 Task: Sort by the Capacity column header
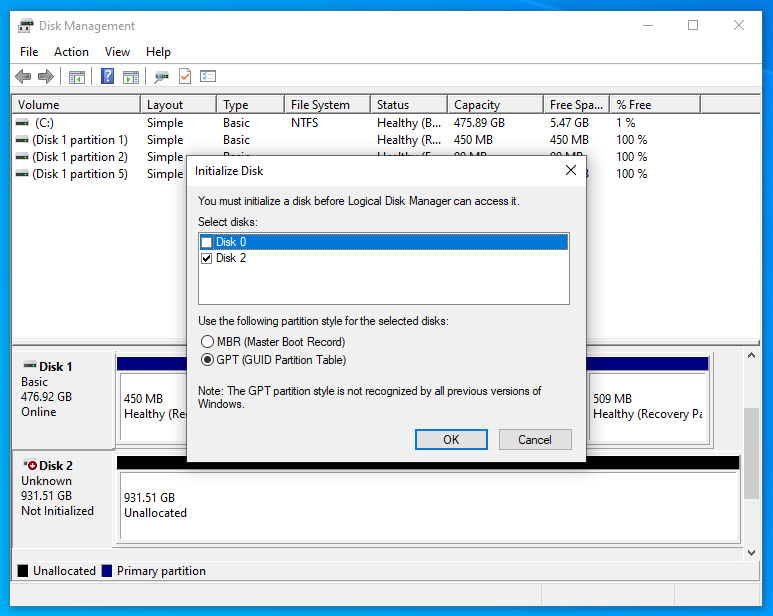pos(495,105)
